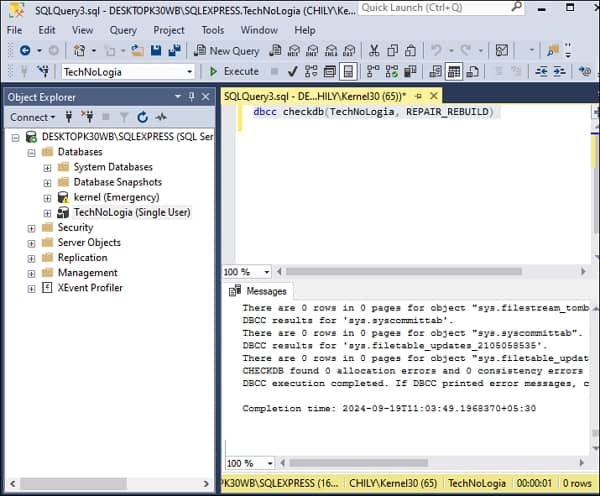Click the Query Options icon

[329, 72]
